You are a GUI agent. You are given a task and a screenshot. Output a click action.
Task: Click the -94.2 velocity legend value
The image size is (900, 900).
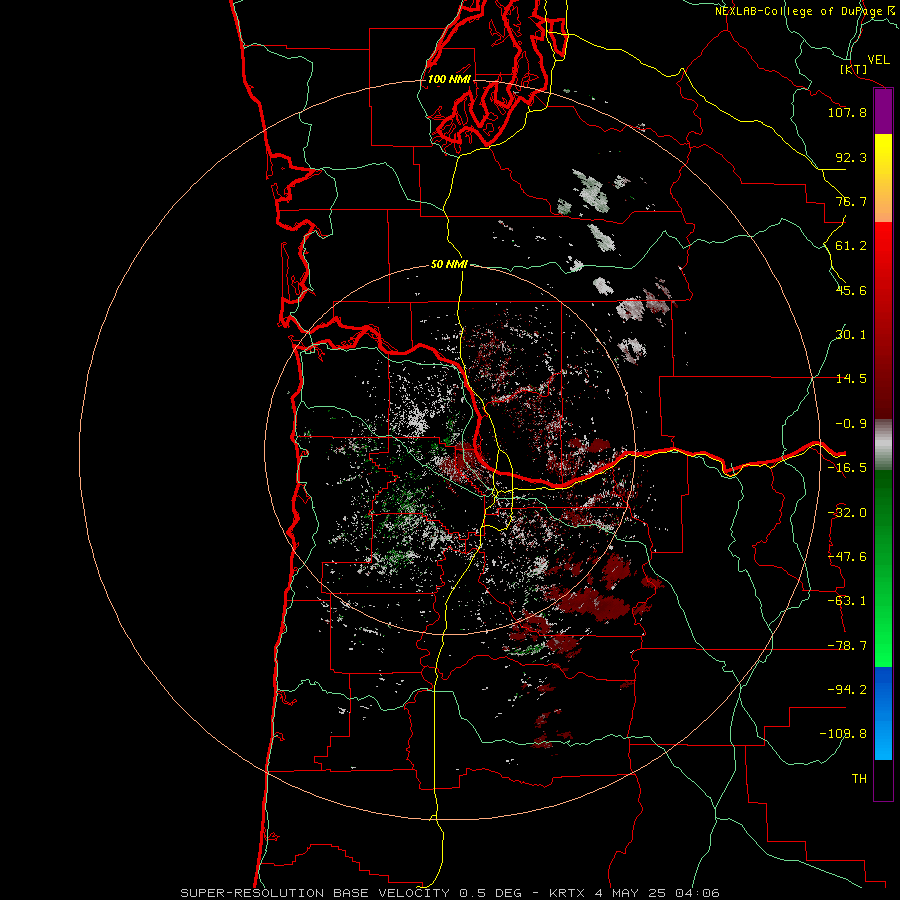click(847, 689)
